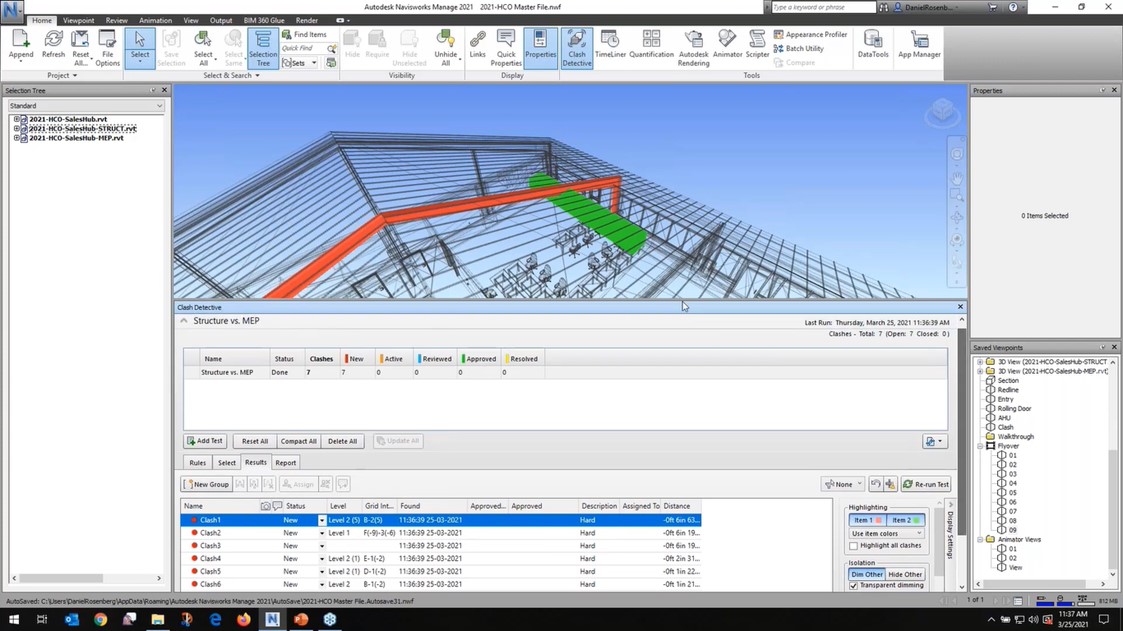
Task: Open the Links tool
Action: tap(478, 45)
